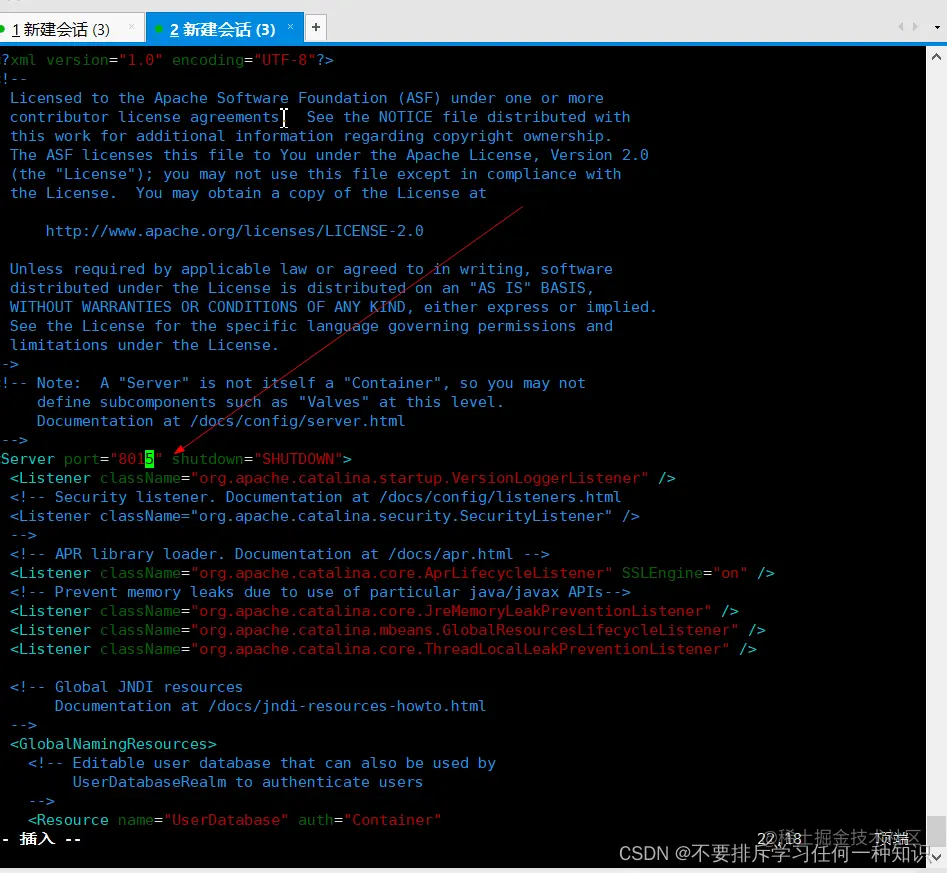Click on JreMemoryLeakPreventionListener text
Image resolution: width=947 pixels, height=873 pixels.
pos(563,611)
